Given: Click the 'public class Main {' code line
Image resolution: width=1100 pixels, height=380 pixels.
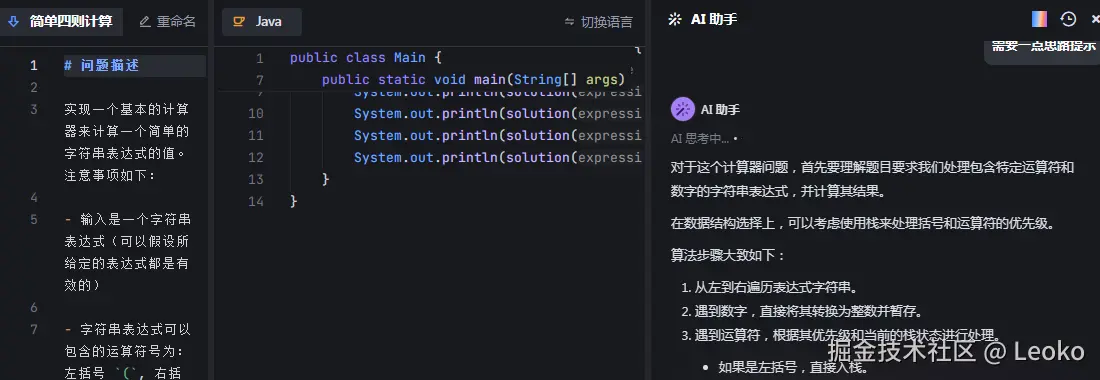Looking at the screenshot, I should click(365, 57).
